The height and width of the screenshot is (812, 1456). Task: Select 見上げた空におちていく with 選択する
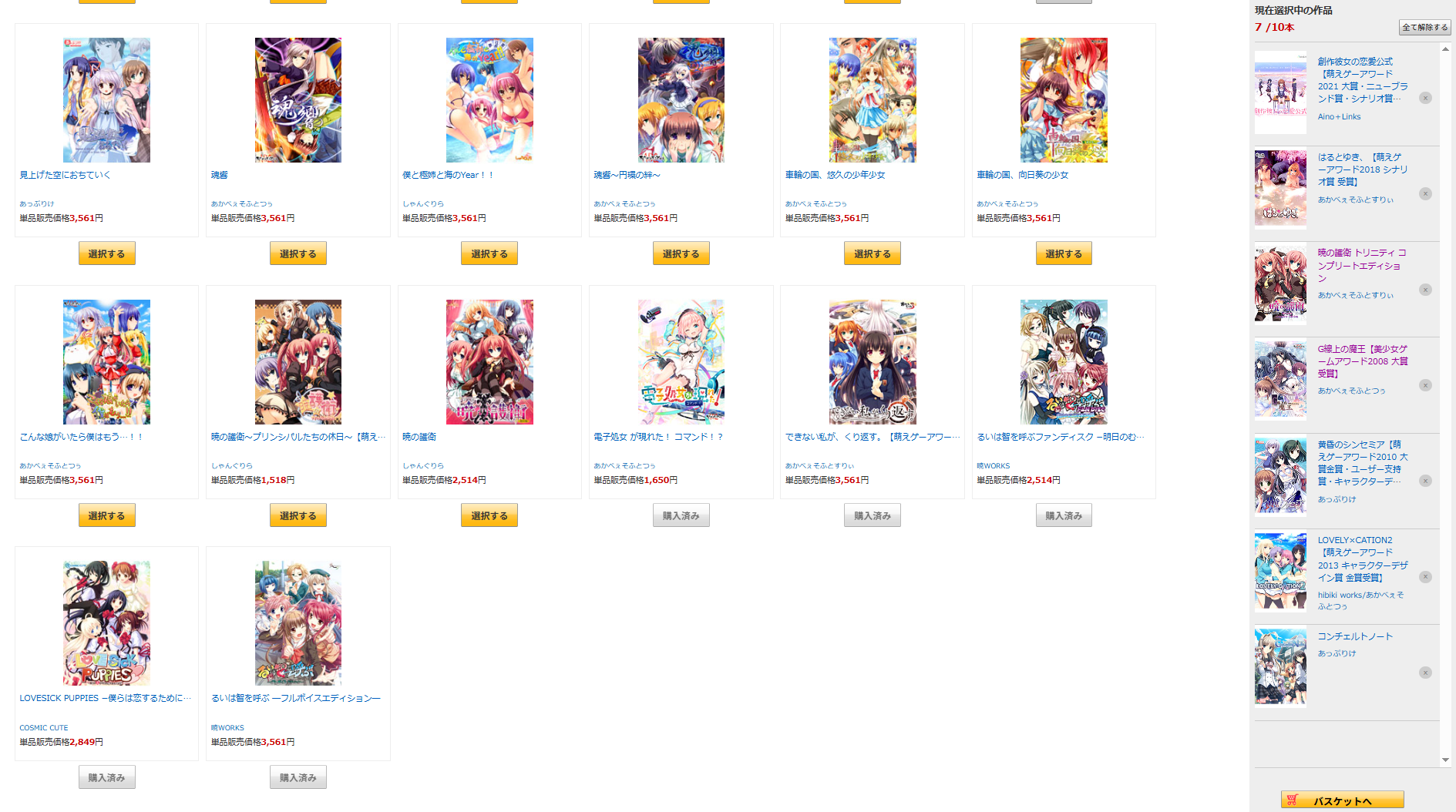tap(107, 253)
